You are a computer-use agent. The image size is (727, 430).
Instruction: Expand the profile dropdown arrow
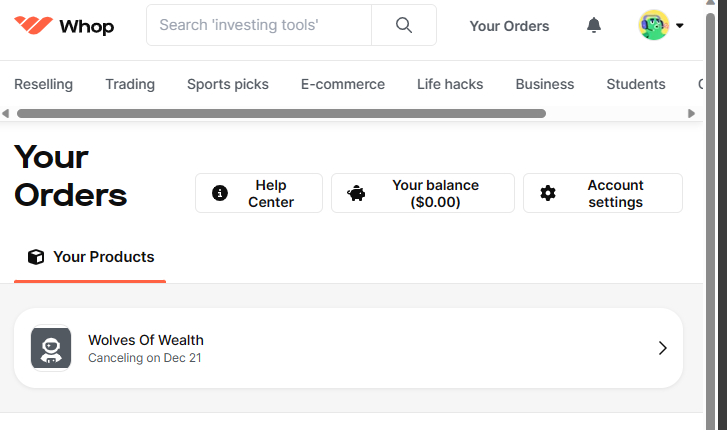click(680, 26)
